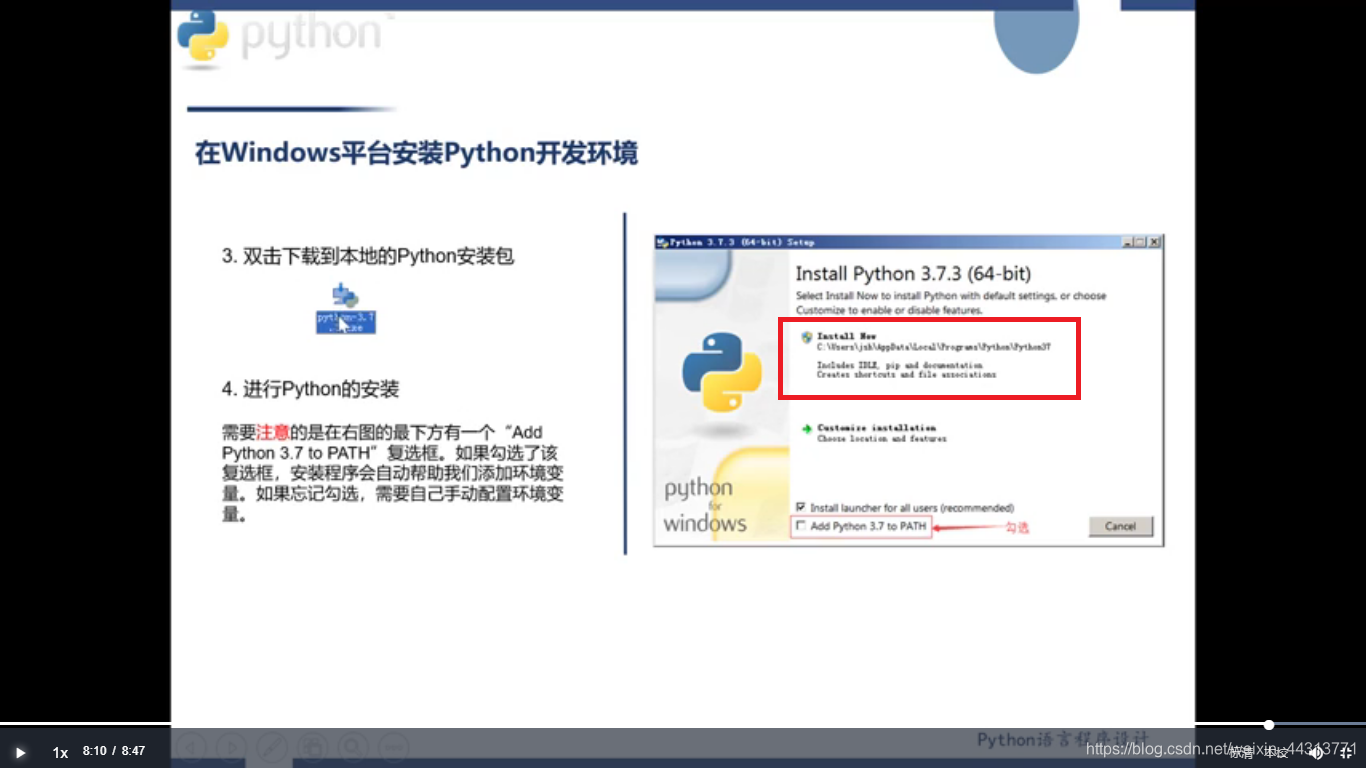This screenshot has height=768, width=1366.
Task: Select the pen annotation tool icon
Action: tap(272, 747)
